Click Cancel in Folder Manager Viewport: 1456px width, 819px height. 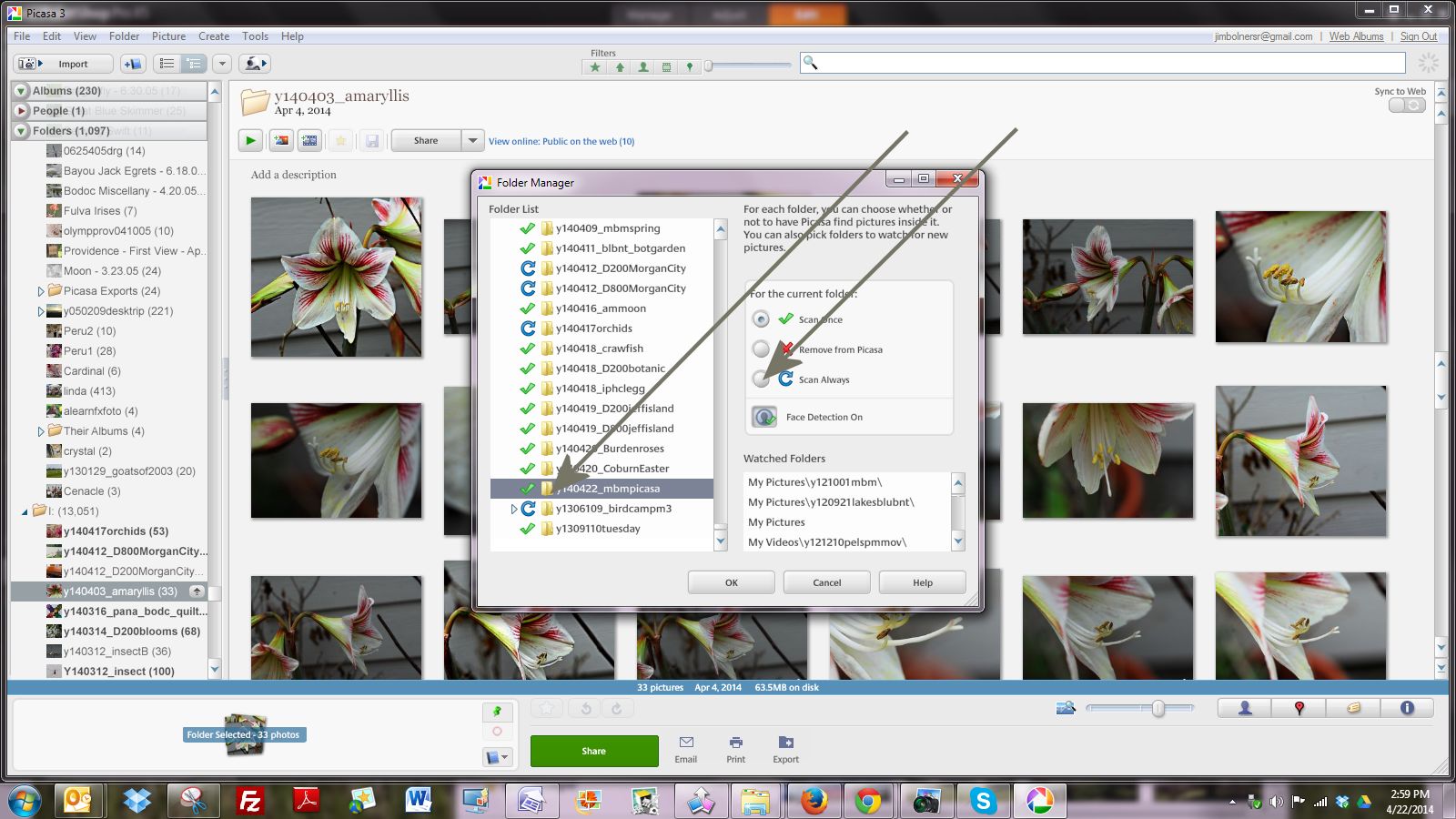(826, 582)
